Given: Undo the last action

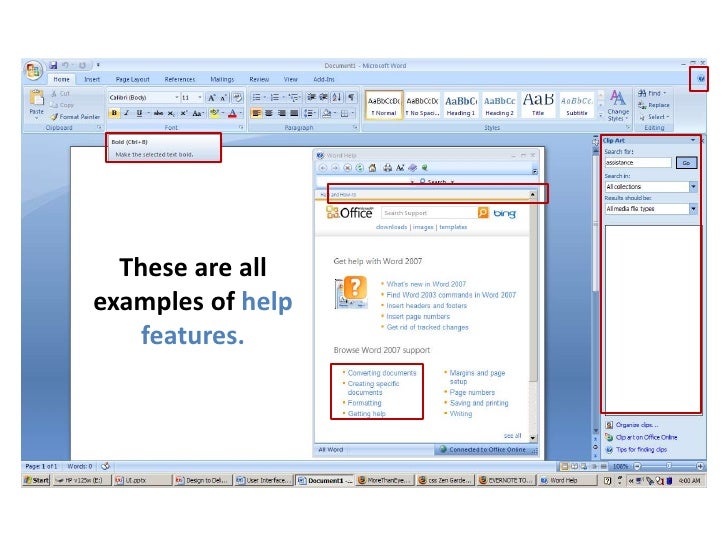Looking at the screenshot, I should coord(65,65).
